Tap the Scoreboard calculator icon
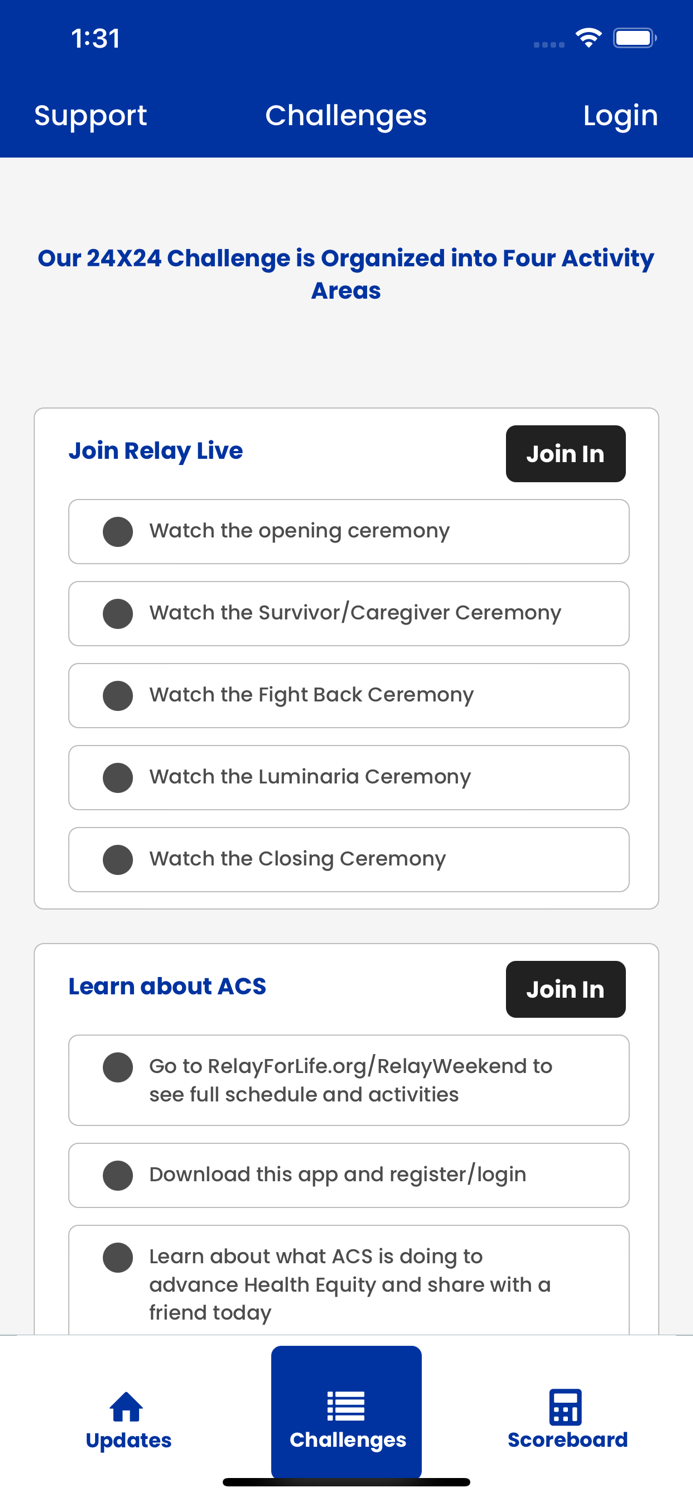This screenshot has width=693, height=1500. pyautogui.click(x=565, y=1406)
